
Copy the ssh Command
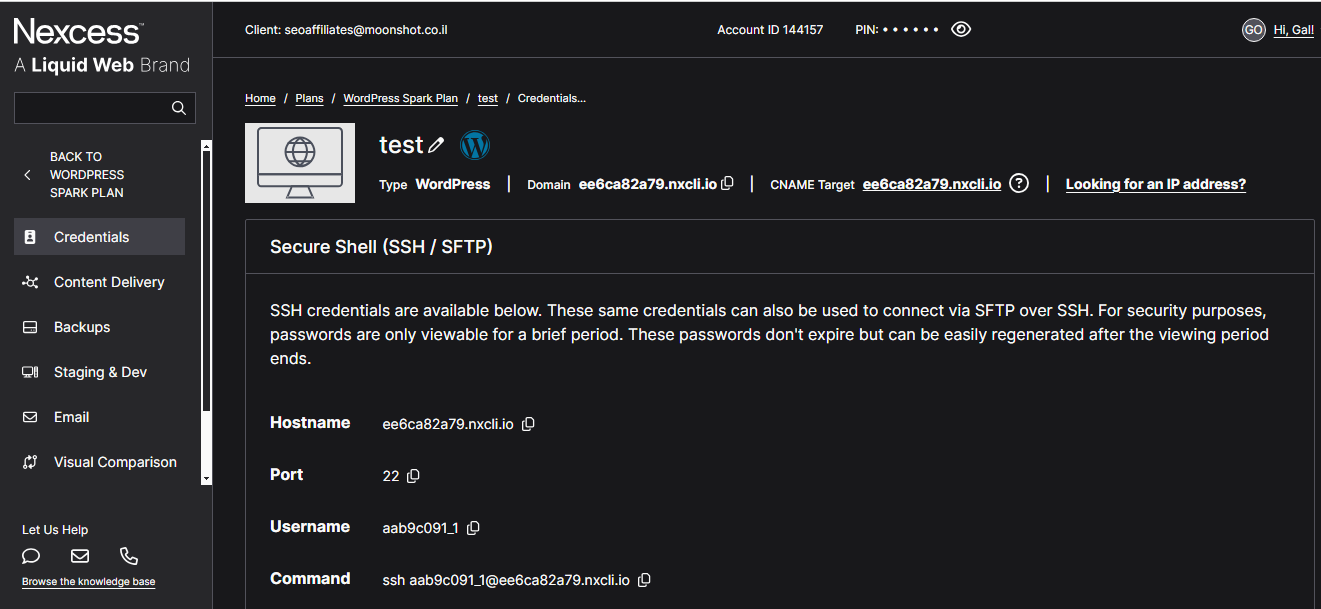644,580
